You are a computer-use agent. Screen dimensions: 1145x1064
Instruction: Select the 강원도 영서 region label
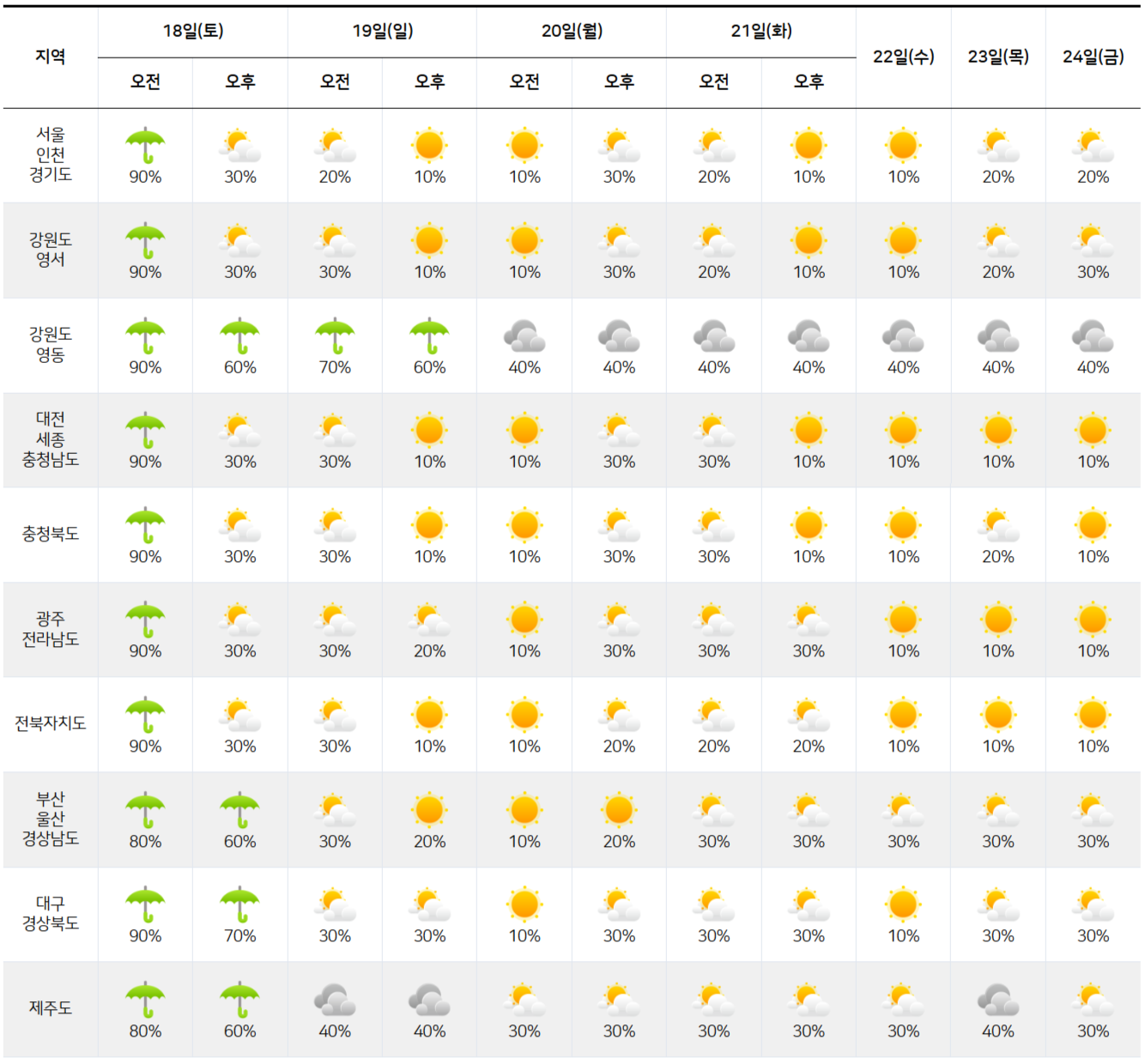(51, 250)
